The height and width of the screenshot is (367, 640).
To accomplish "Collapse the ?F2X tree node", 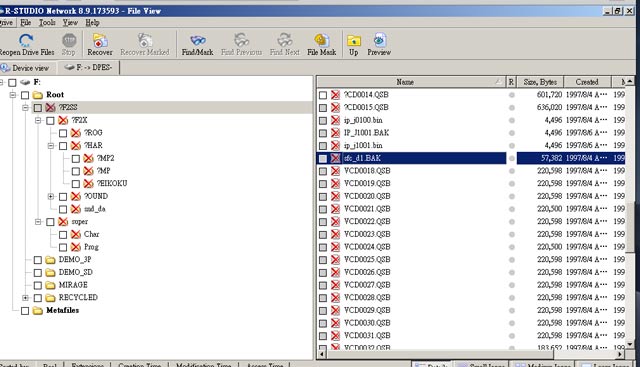I will click(x=38, y=120).
